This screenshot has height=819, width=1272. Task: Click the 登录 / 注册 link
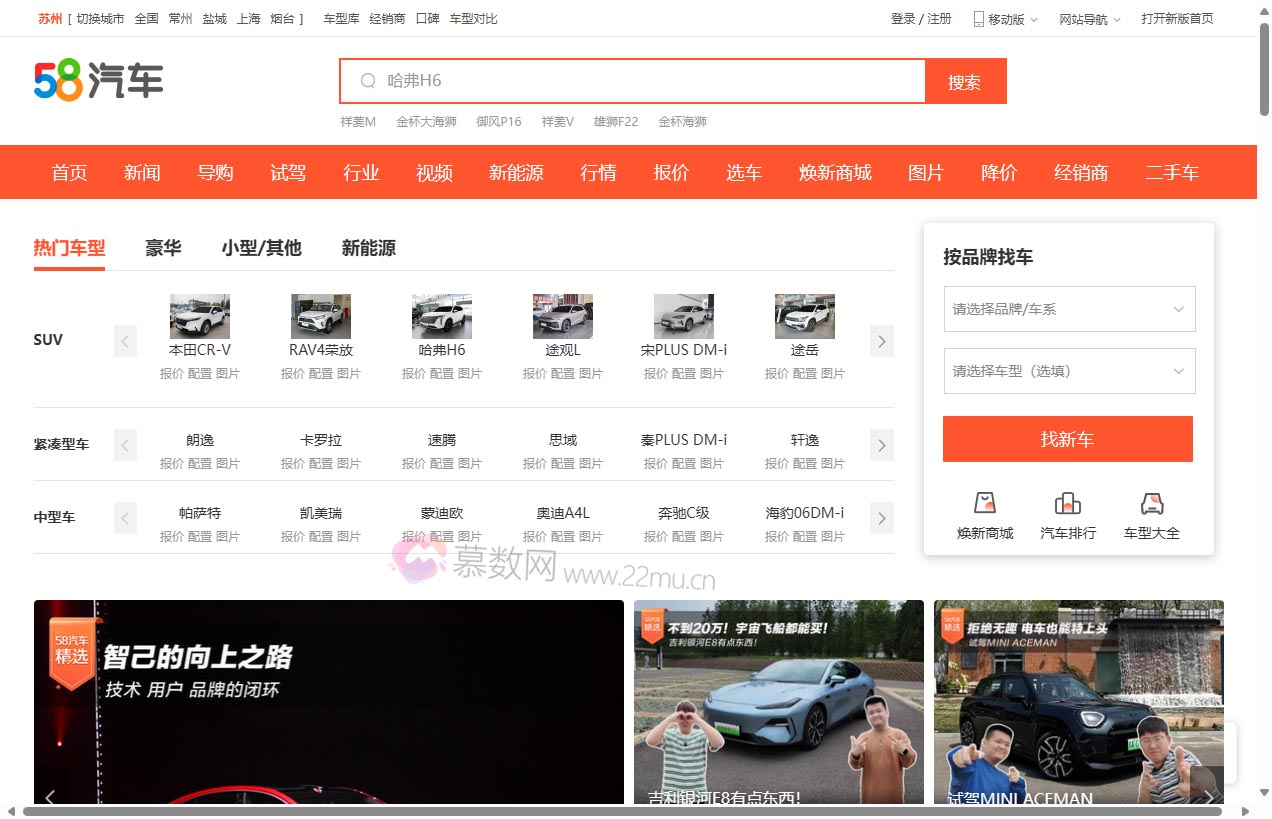click(920, 18)
